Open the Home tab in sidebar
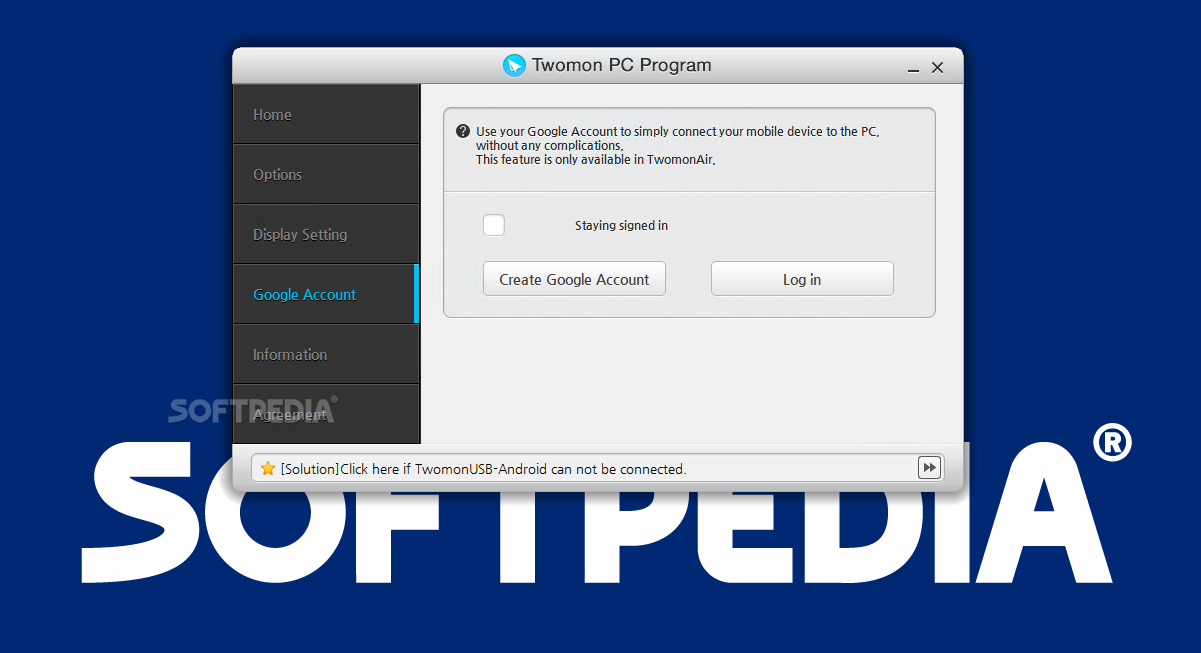1201x653 pixels. 326,114
